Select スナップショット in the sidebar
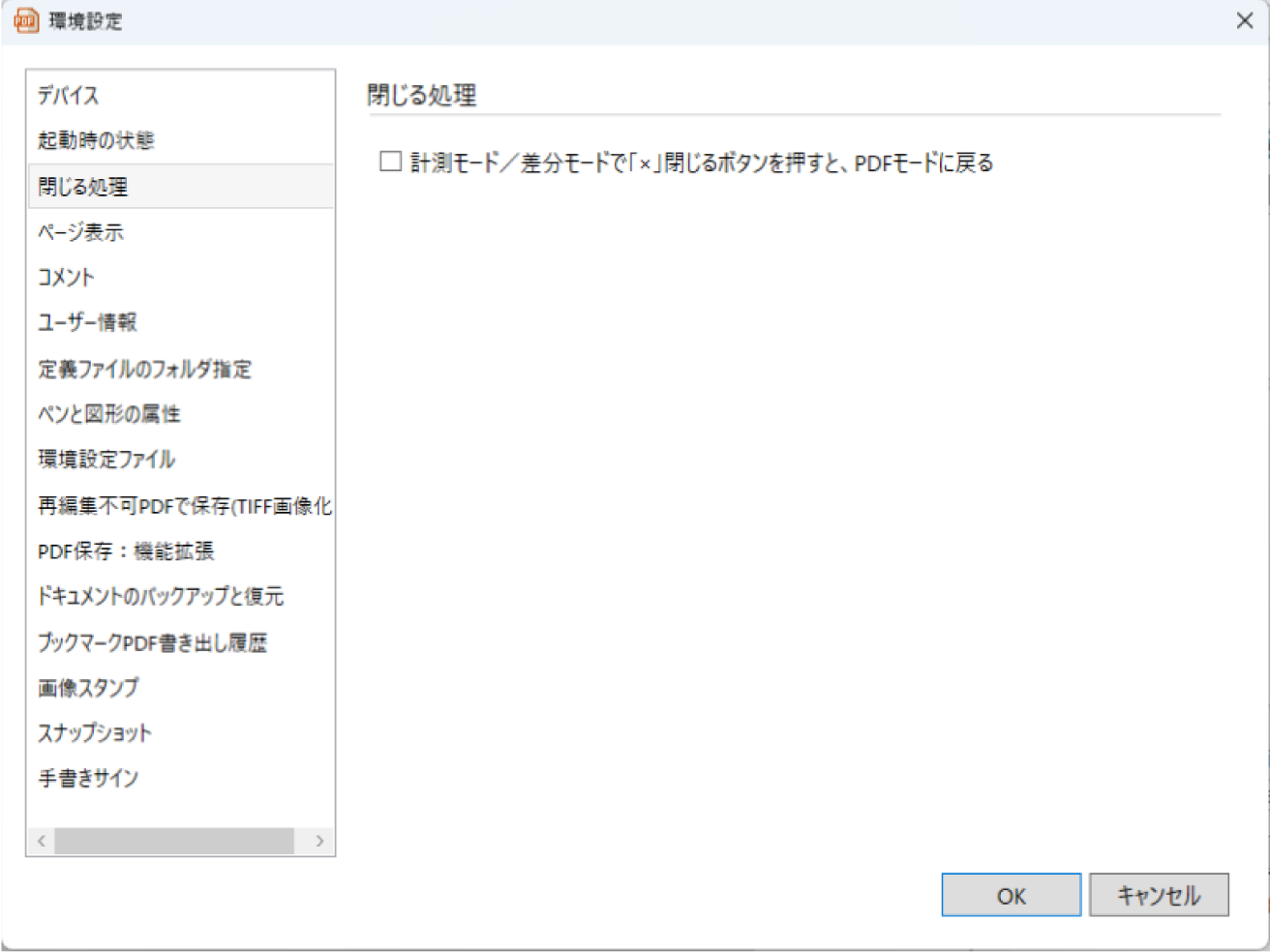 [x=95, y=733]
